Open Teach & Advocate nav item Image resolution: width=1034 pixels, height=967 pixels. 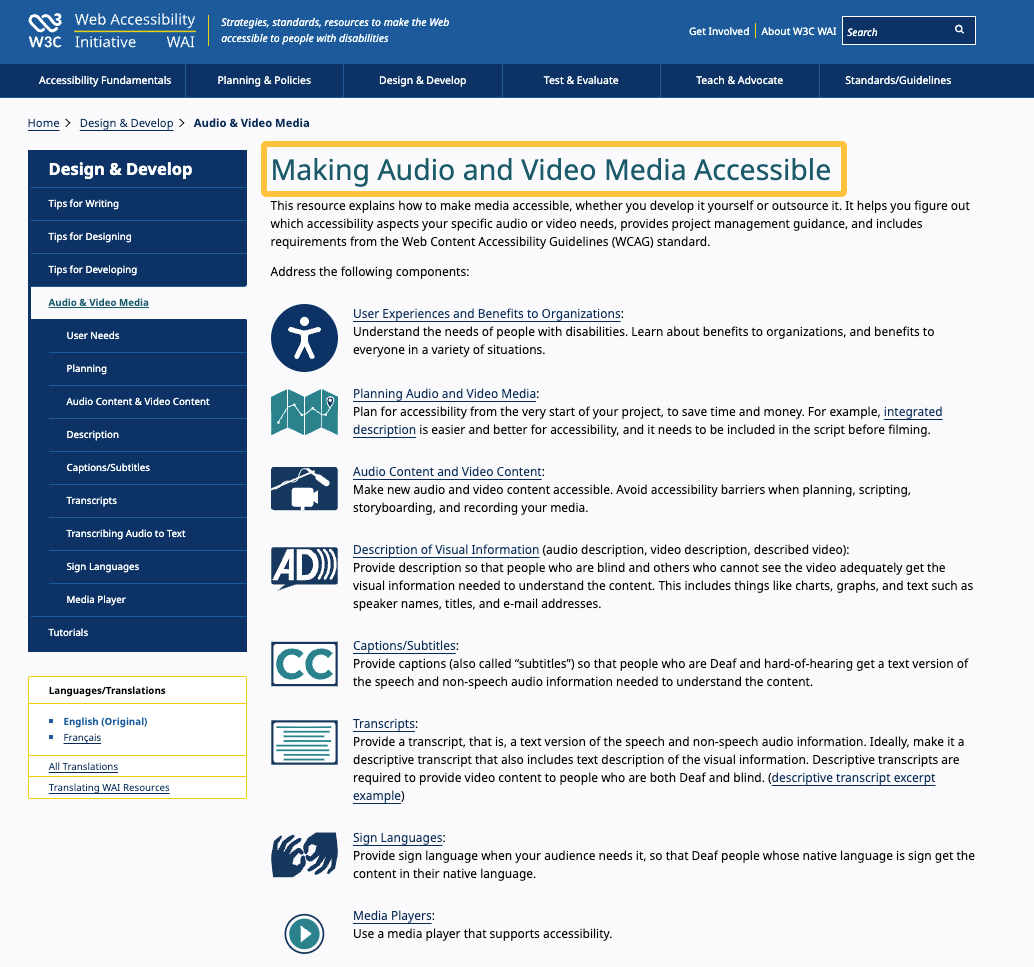coord(739,80)
